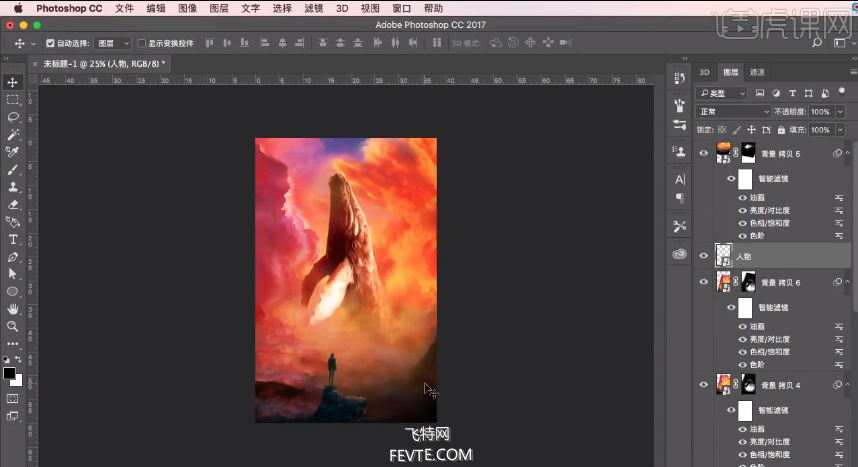858x467 pixels.
Task: Select the Hand tool
Action: coord(13,309)
